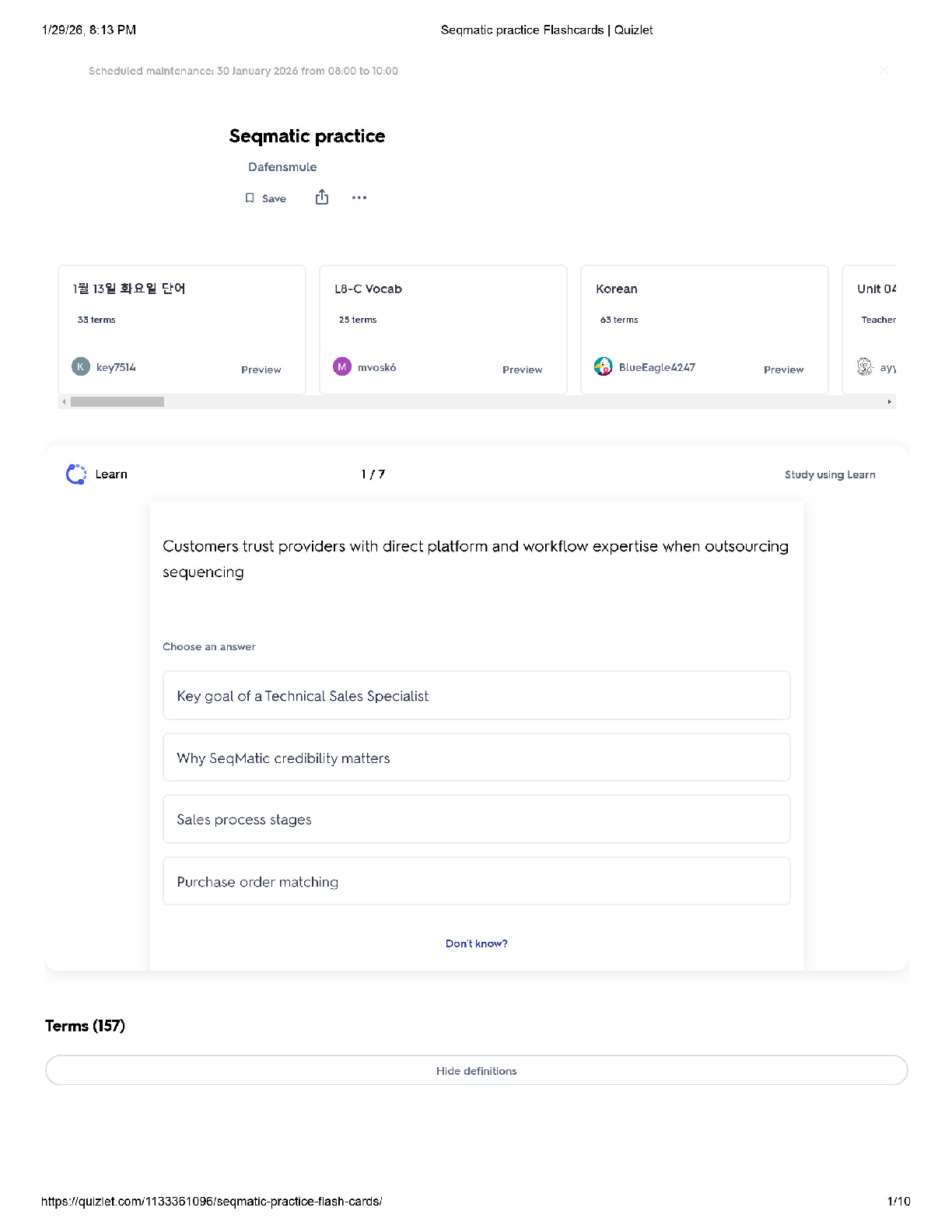Preview the L8-C Vocab set
The width and height of the screenshot is (952, 1232).
[522, 369]
